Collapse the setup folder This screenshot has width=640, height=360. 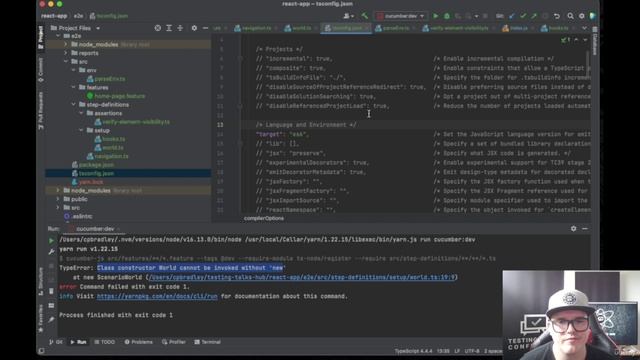pos(81,130)
